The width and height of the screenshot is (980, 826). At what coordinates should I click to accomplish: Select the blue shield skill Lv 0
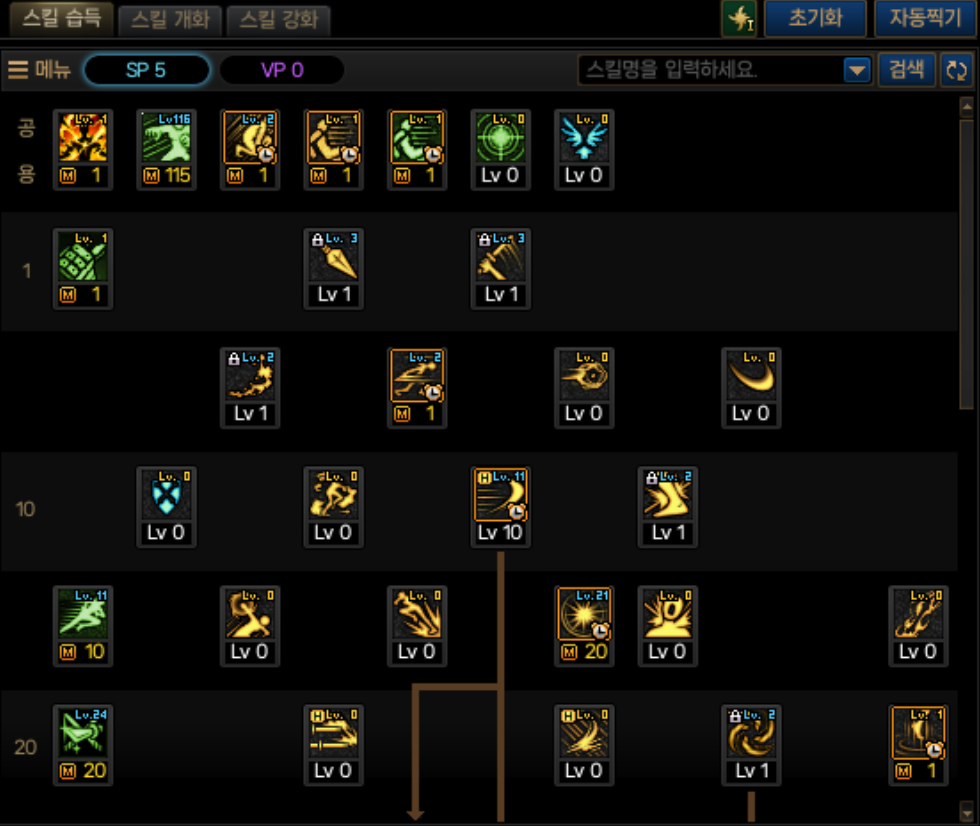tap(166, 494)
